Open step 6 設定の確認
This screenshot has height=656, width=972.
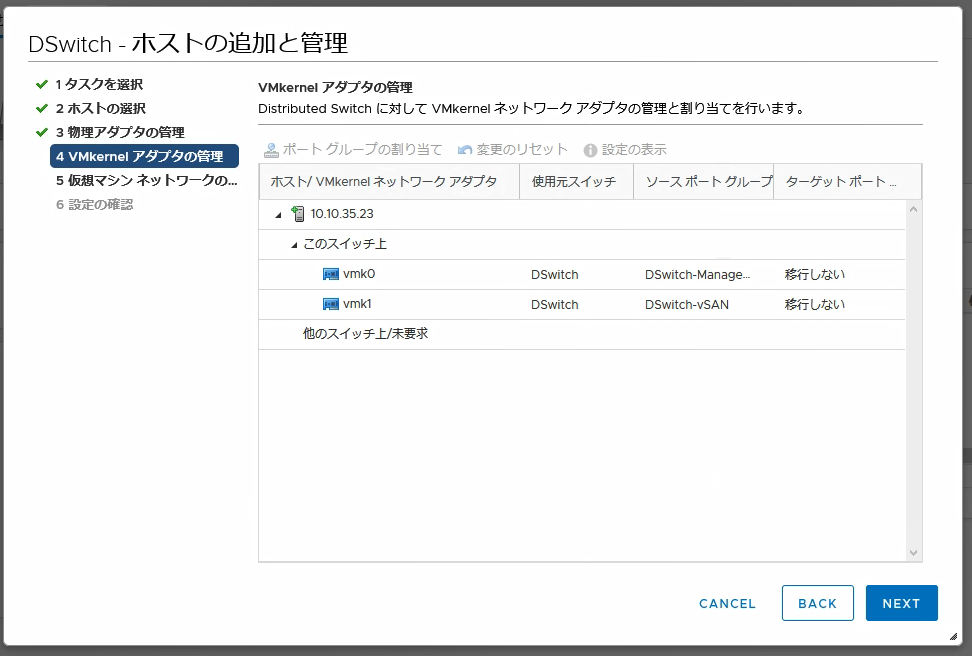94,205
